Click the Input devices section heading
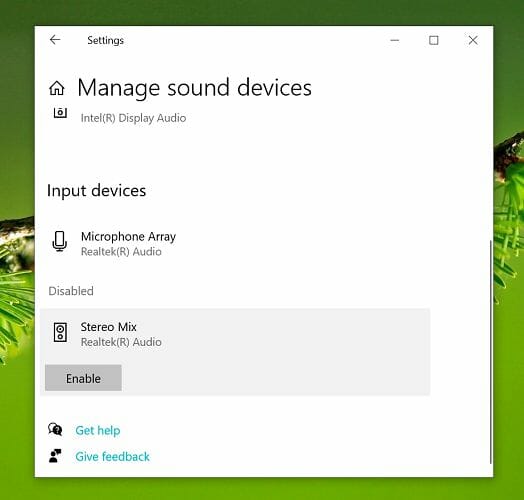This screenshot has height=500, width=524. click(97, 191)
